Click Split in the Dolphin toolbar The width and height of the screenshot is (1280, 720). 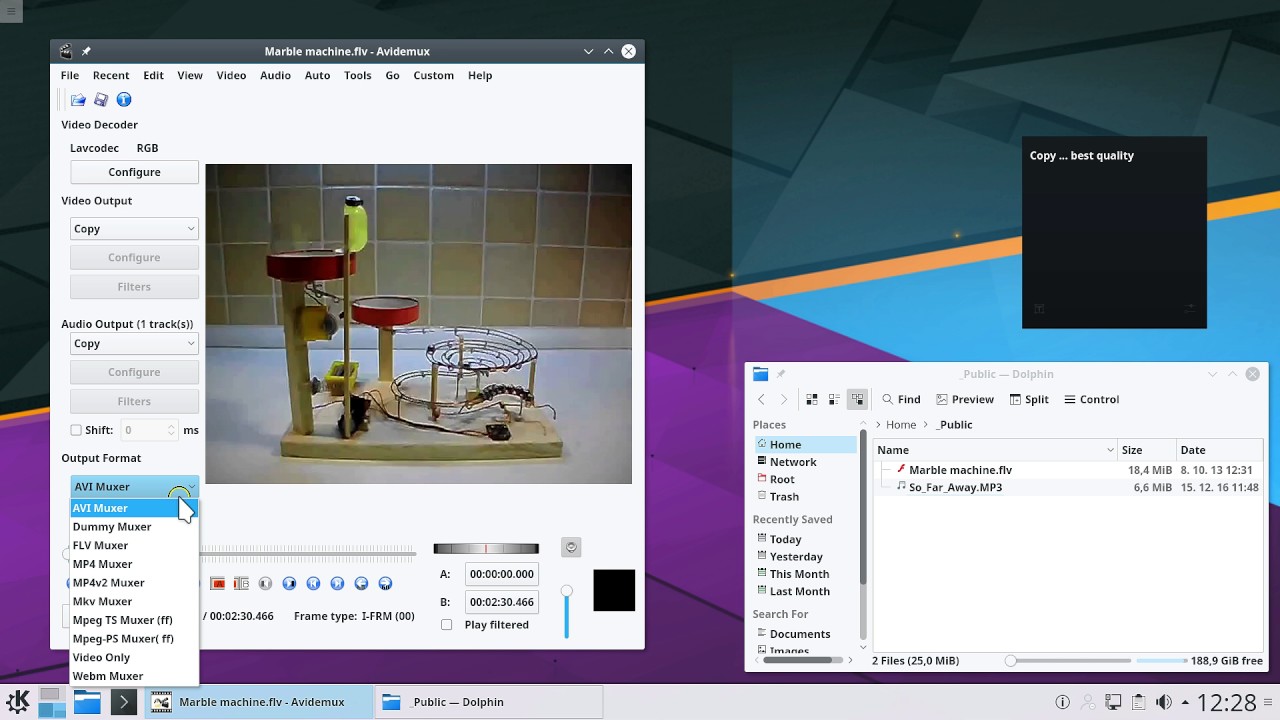pos(1029,399)
